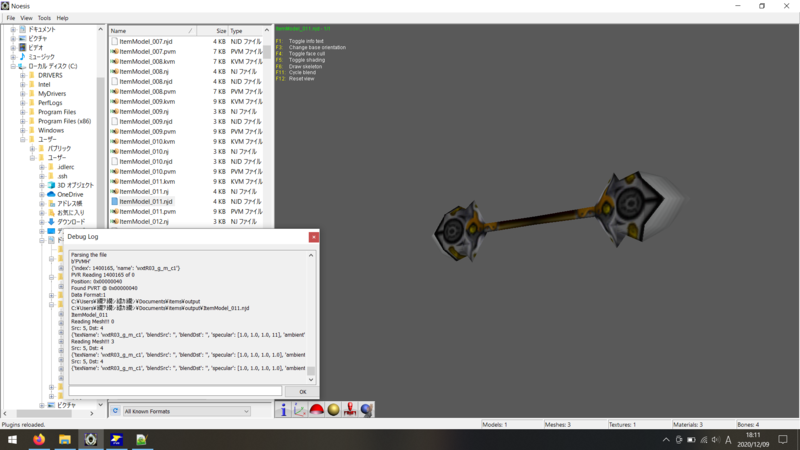This screenshot has width=800, height=450.
Task: Select the MyDrivers folder
Action: tap(52, 93)
